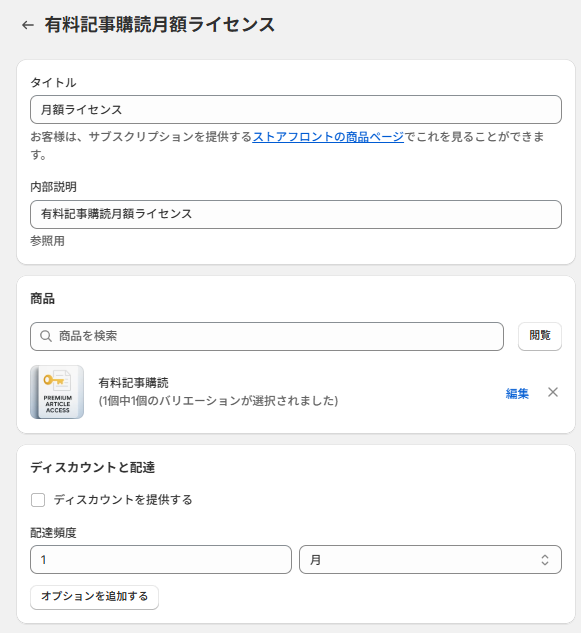Remove the 有料記事購読 product with X icon
The height and width of the screenshot is (633, 581).
tap(553, 392)
